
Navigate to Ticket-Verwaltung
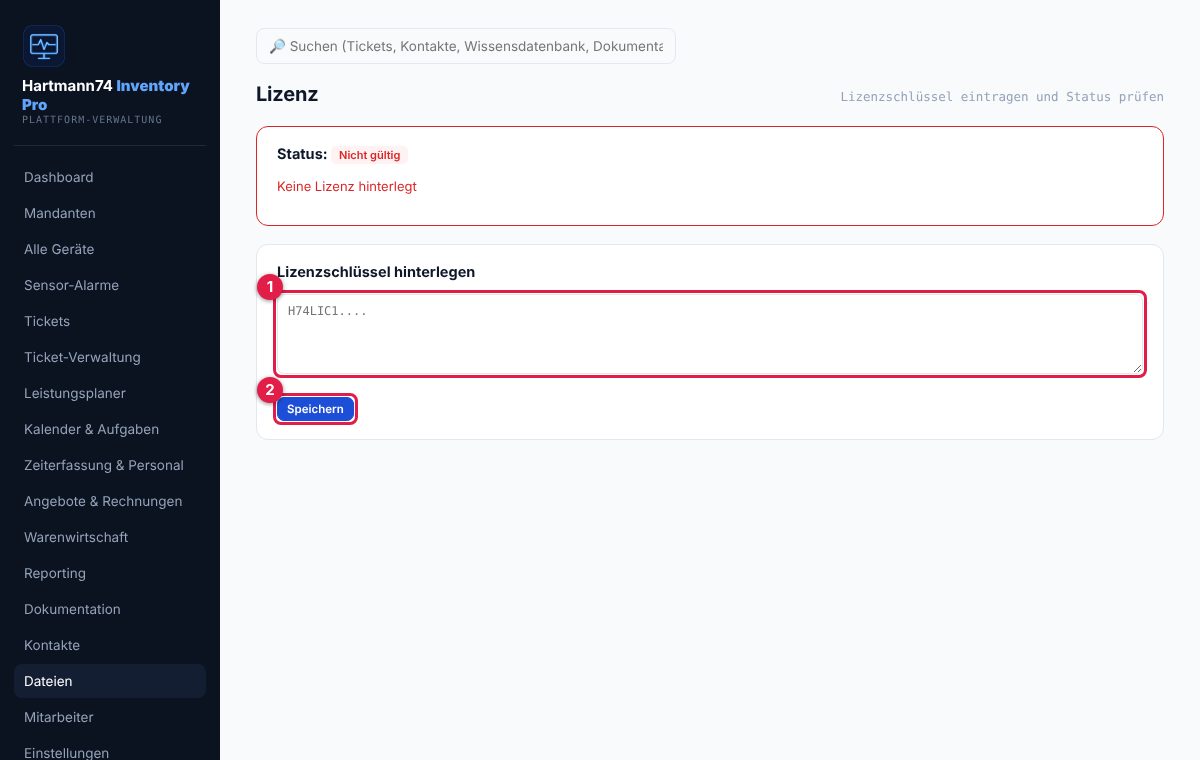[110, 357]
